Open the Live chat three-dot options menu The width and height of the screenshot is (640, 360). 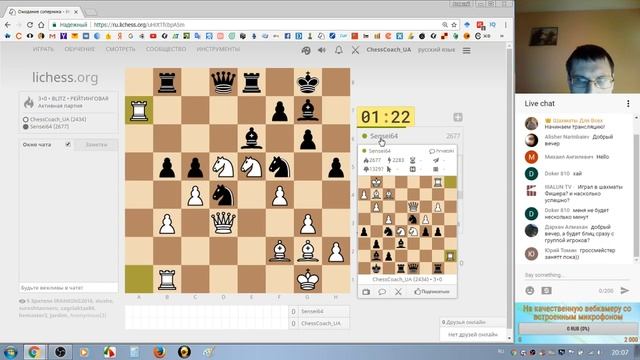click(628, 104)
